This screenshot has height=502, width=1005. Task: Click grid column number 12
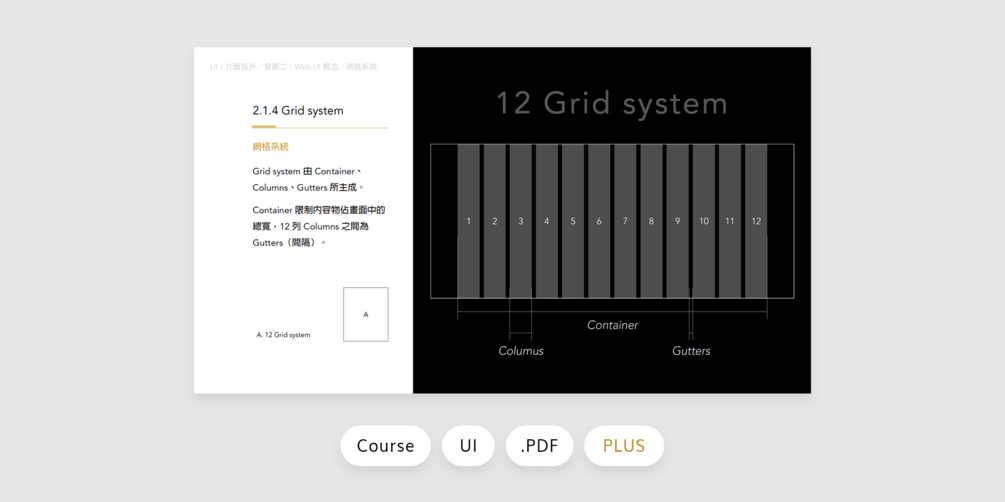pyautogui.click(x=756, y=221)
